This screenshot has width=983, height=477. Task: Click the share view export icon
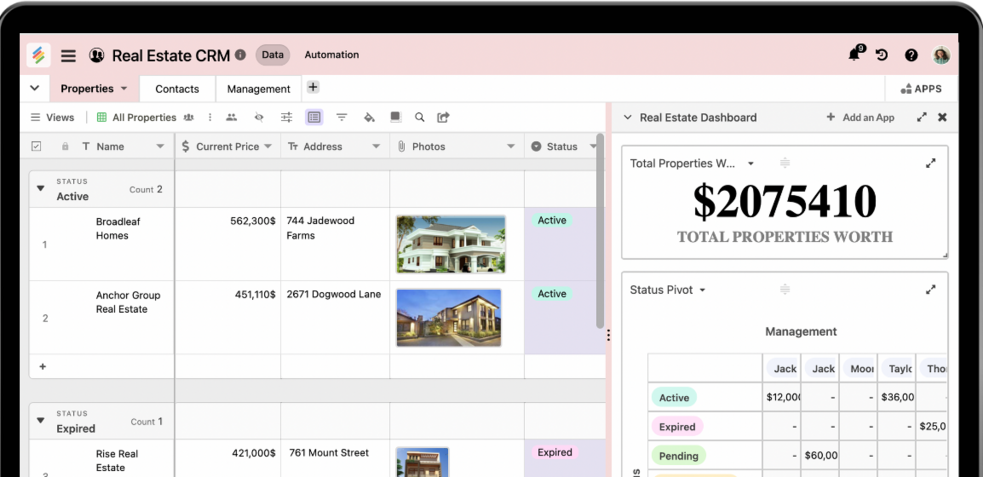(x=443, y=117)
